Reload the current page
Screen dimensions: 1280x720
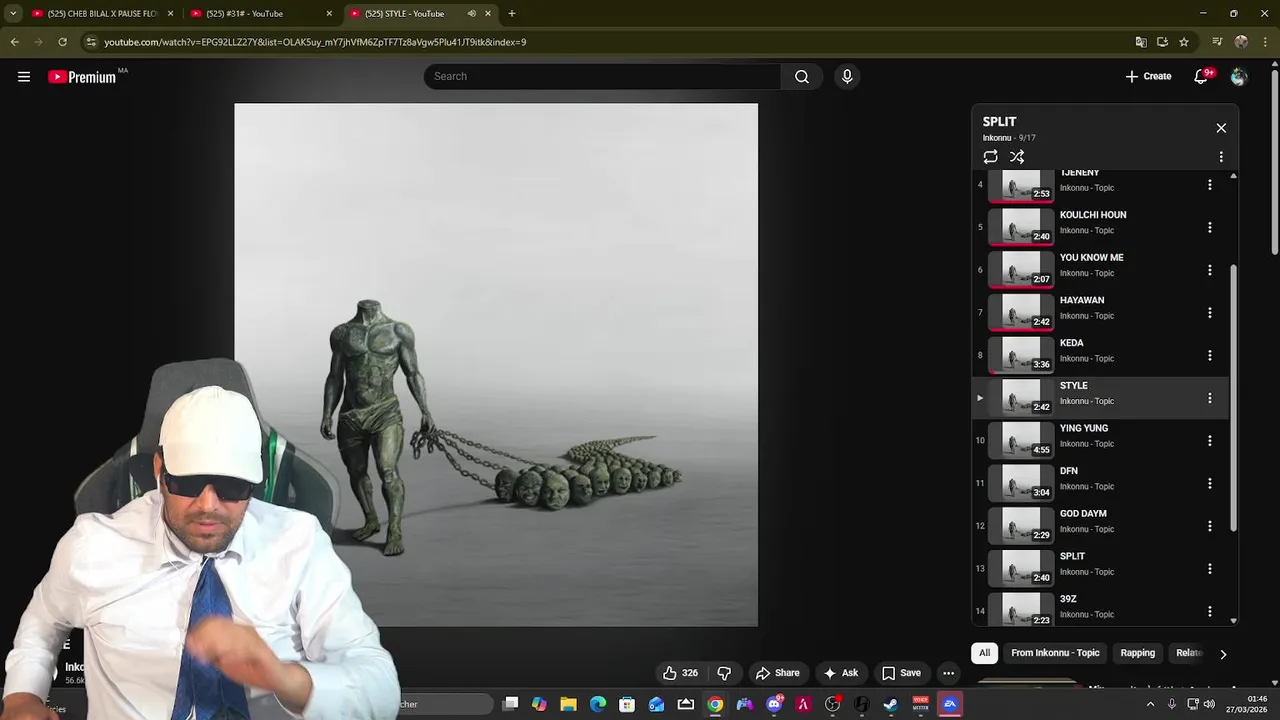[x=62, y=42]
